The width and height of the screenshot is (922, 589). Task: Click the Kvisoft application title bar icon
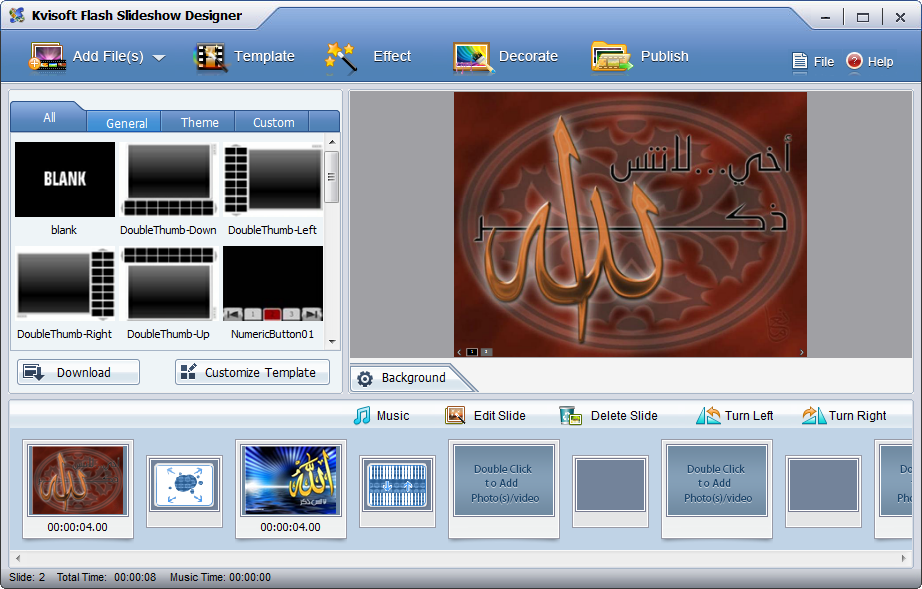tap(17, 15)
